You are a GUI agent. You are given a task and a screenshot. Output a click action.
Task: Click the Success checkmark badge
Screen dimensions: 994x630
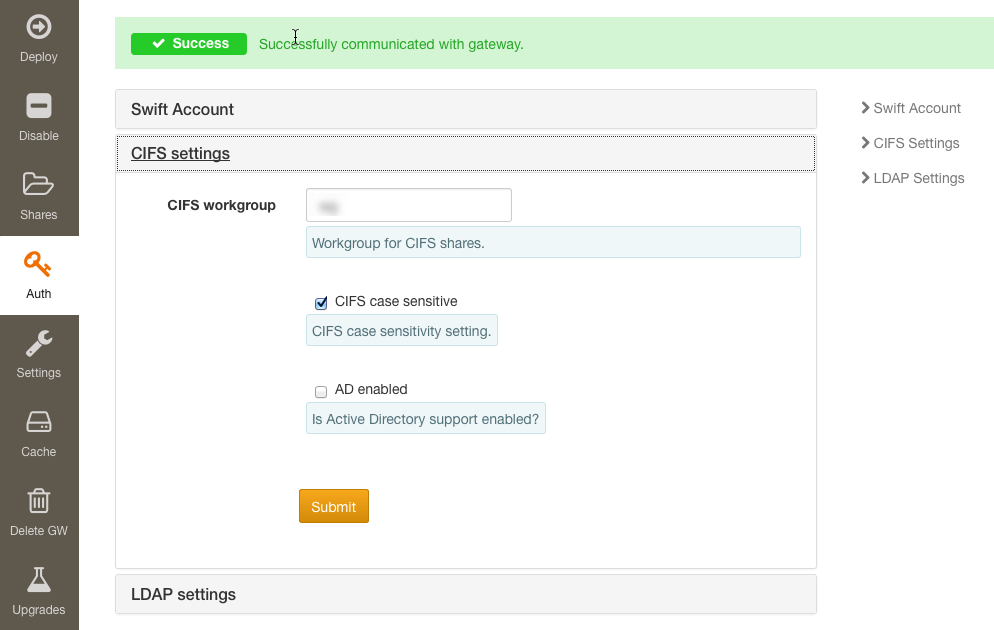[x=189, y=44]
